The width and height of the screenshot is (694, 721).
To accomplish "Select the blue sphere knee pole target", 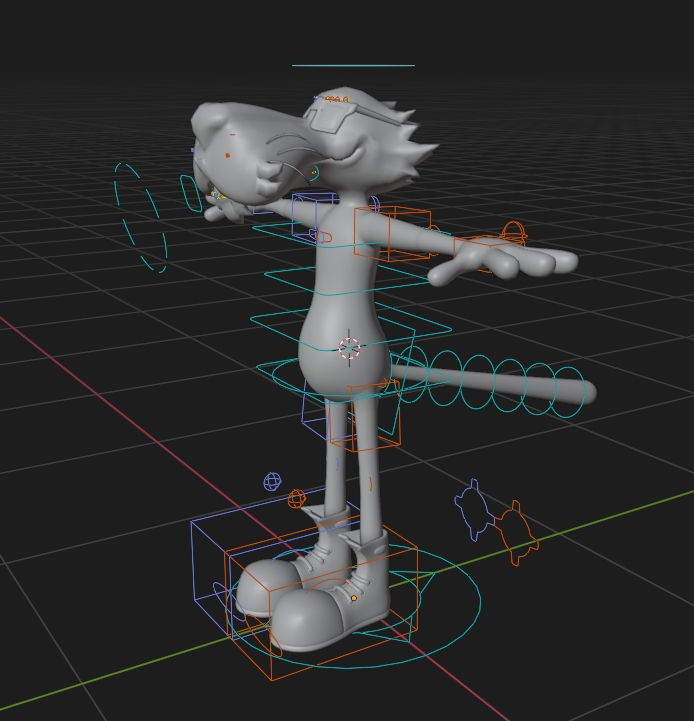I will click(x=272, y=482).
